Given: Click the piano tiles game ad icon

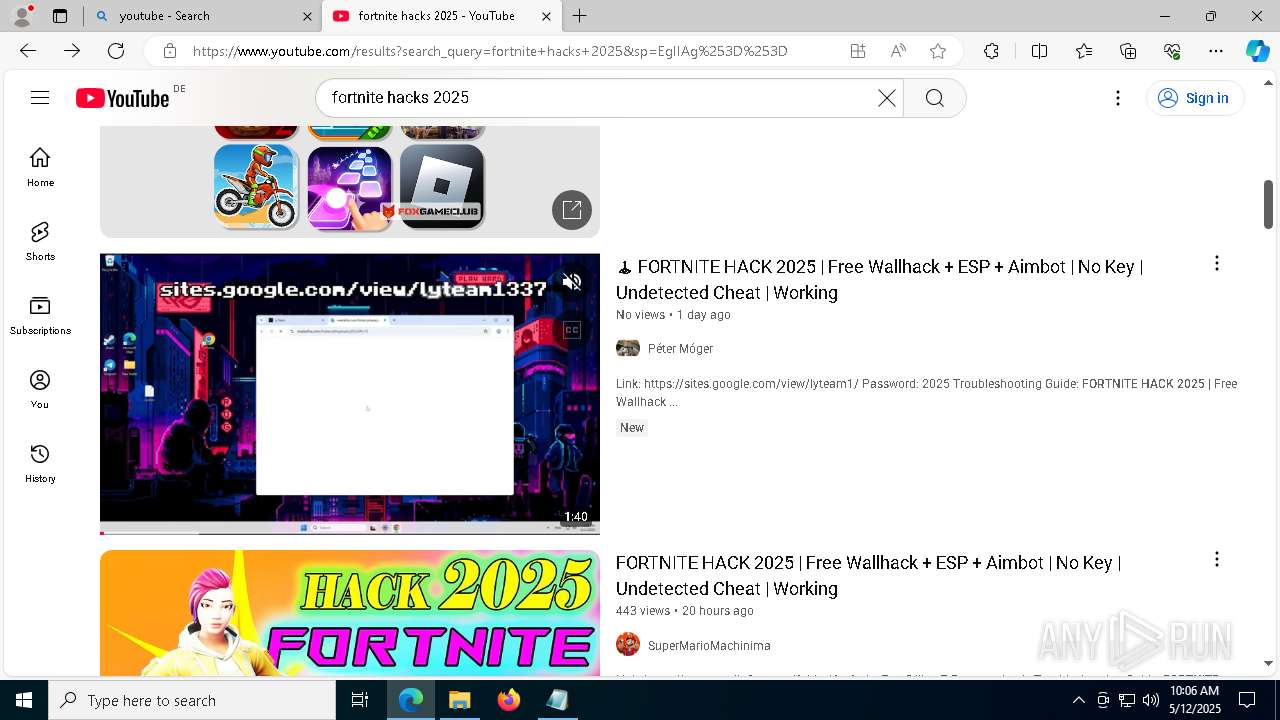Looking at the screenshot, I should (349, 187).
